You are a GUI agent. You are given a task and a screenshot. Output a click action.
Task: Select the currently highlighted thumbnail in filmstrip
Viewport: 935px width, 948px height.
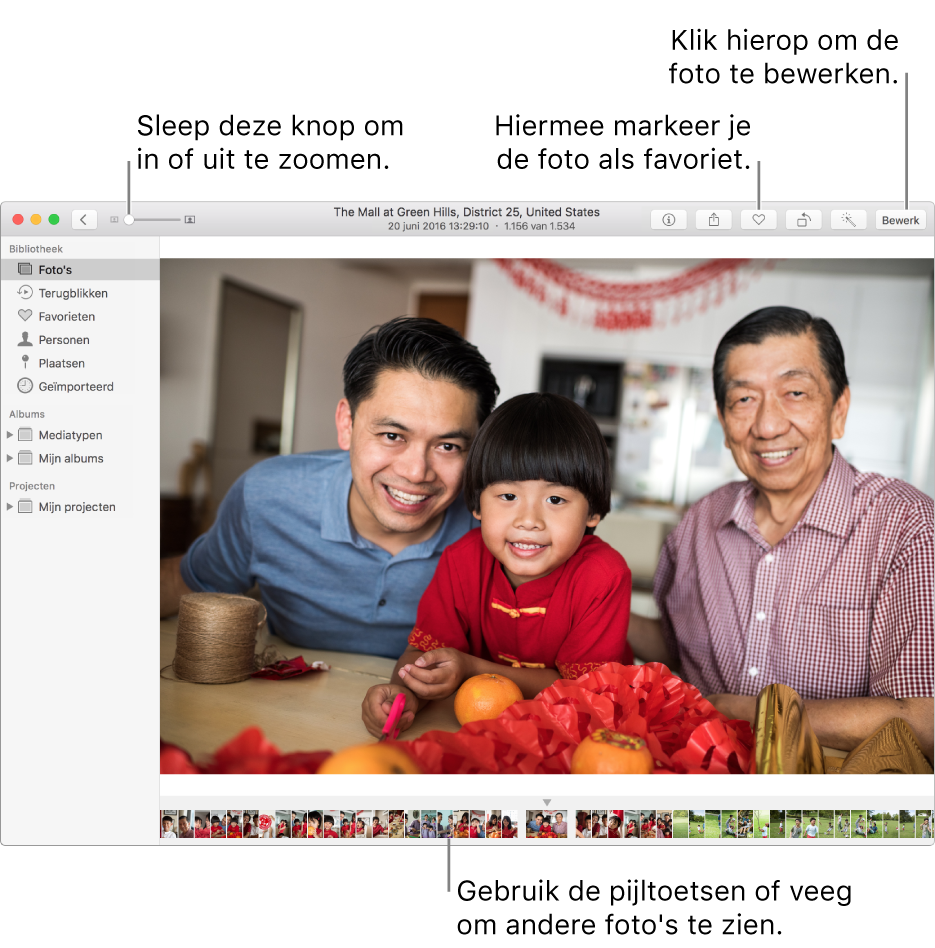[547, 823]
